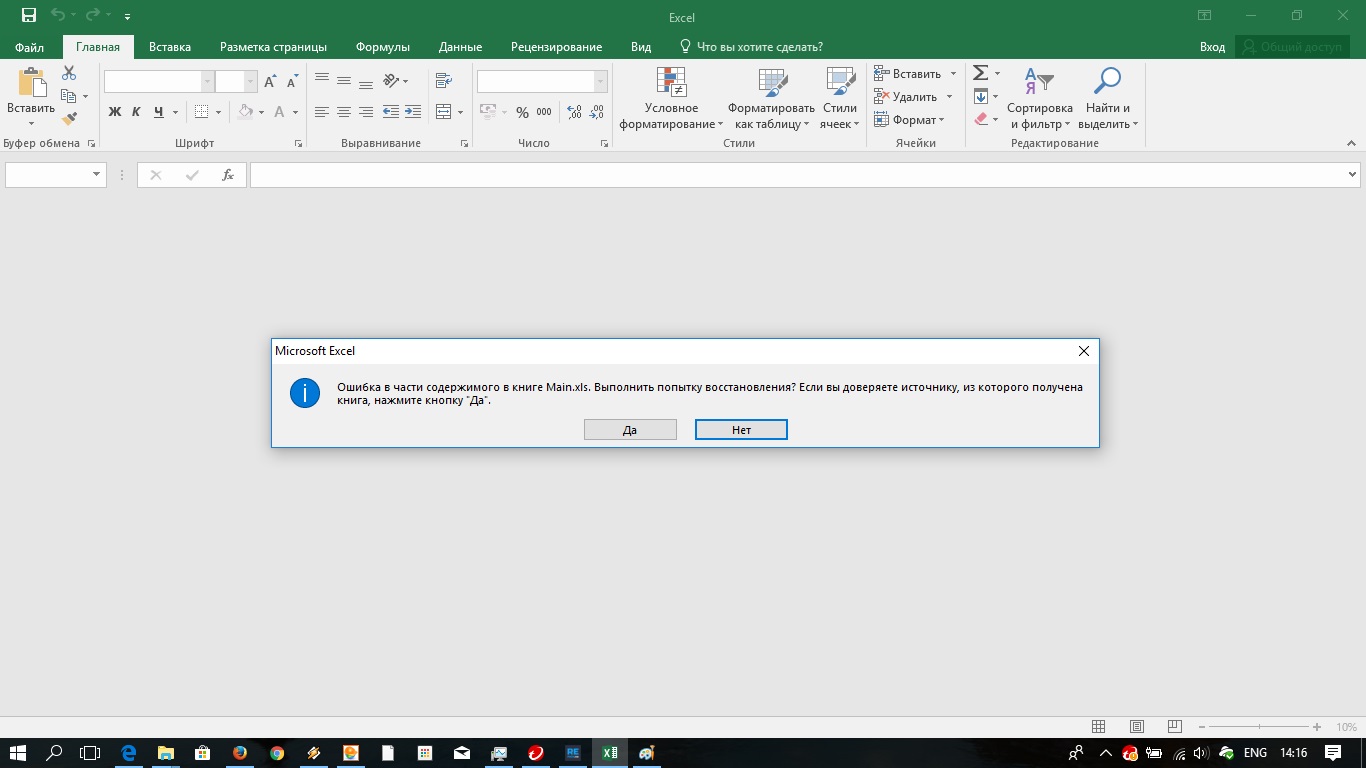
Task: Click the Decrease Decimal icon
Action: (x=597, y=112)
